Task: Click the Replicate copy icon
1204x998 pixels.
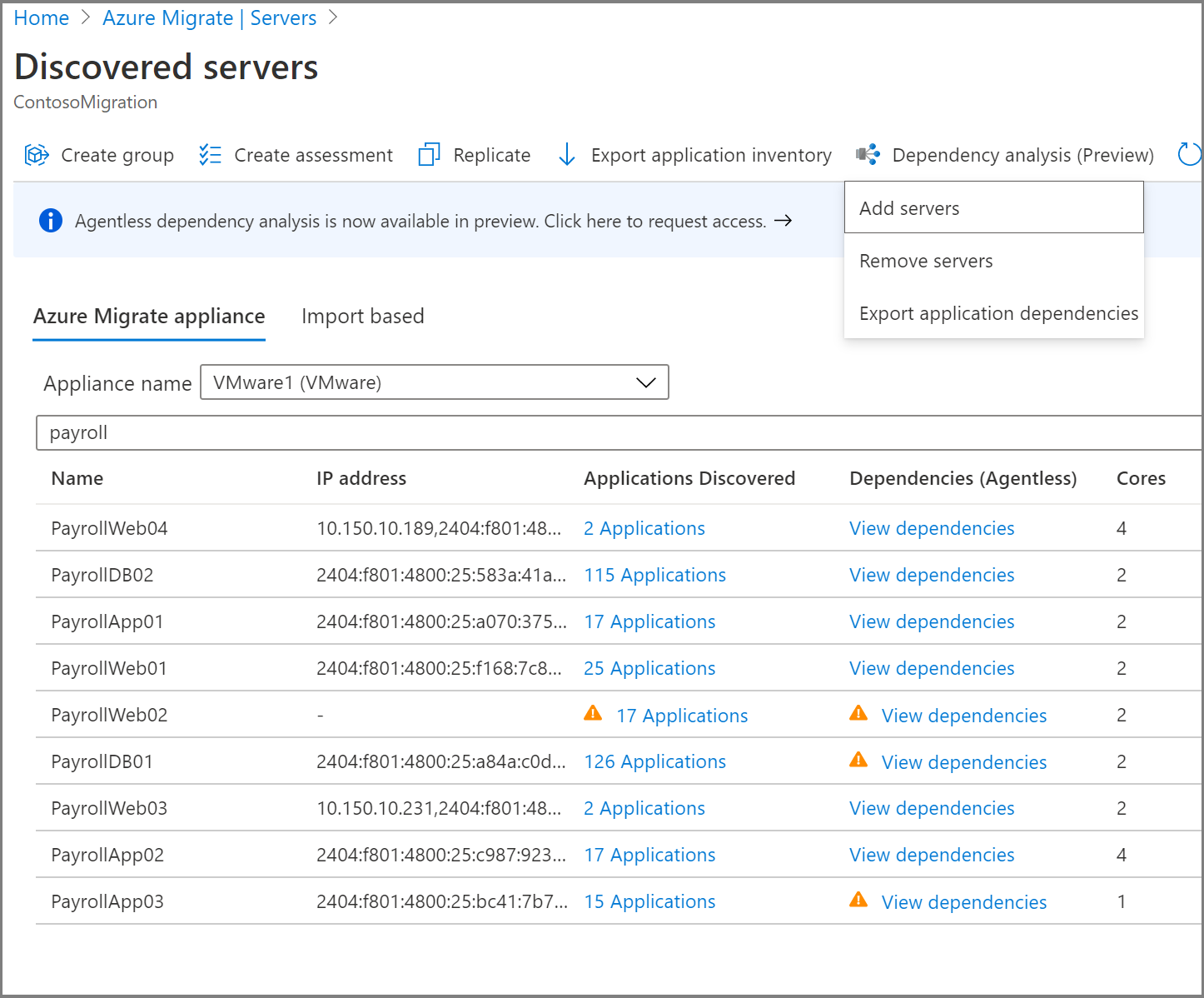Action: click(429, 155)
